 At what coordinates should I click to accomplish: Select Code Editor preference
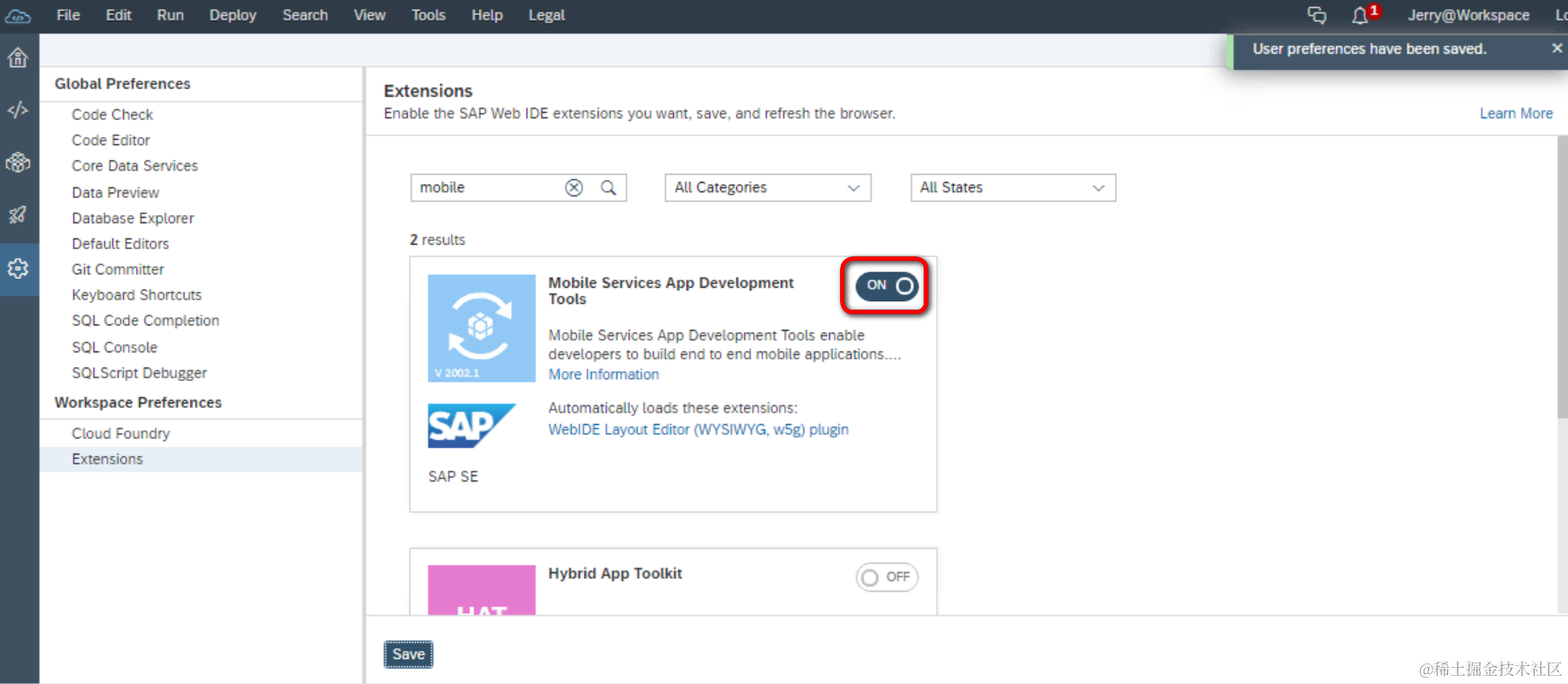pos(110,140)
